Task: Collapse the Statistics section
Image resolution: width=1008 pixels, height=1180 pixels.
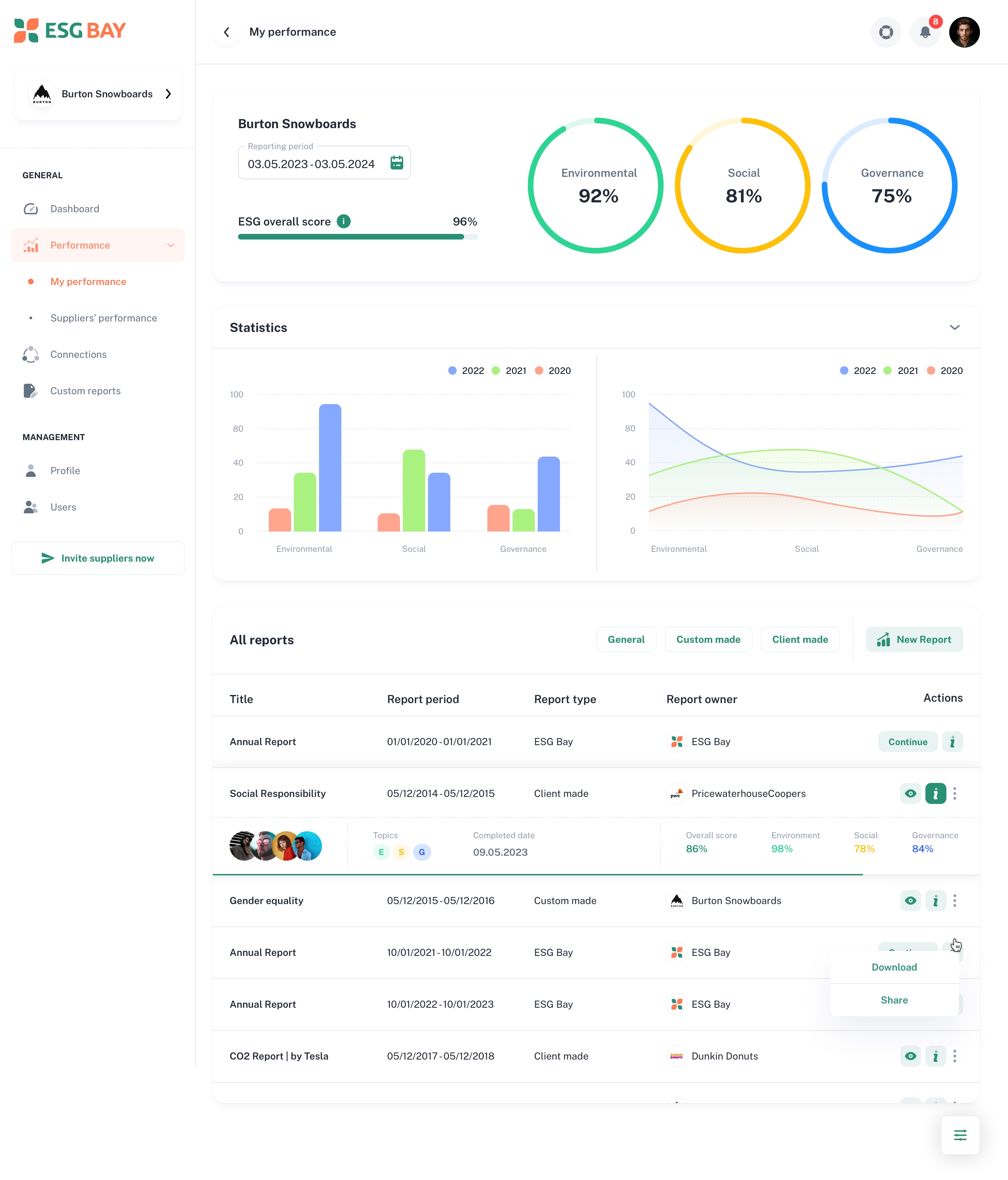Action: tap(954, 327)
